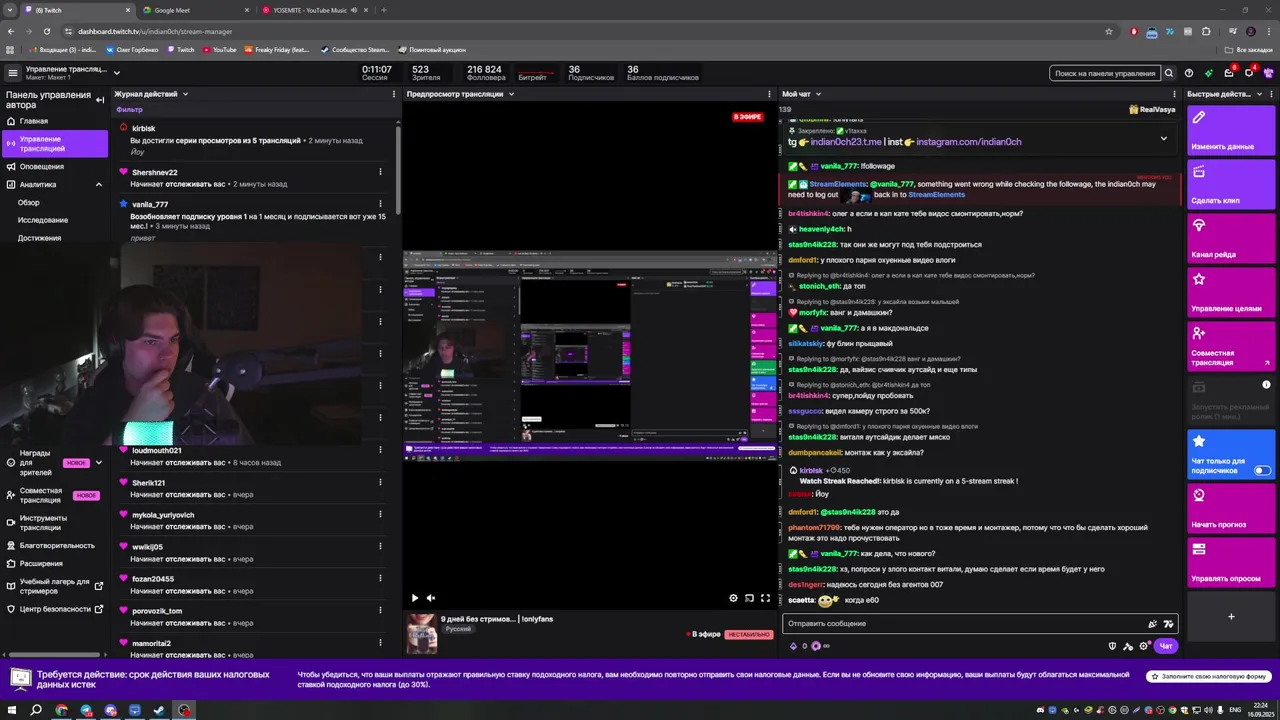Open the emote picker in chat input
This screenshot has height=720, width=1280.
coord(1168,623)
